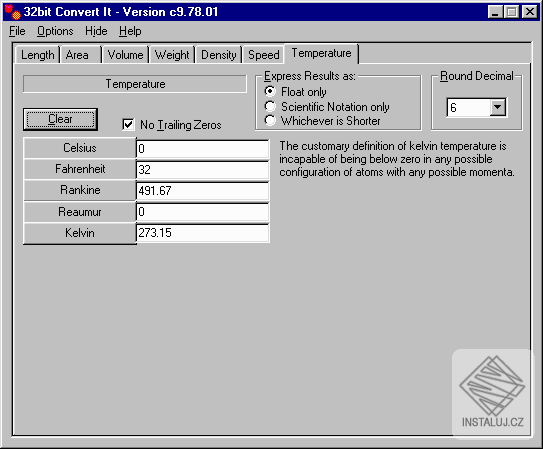
Task: Click the kelvin temperature definition text
Action: pos(397,159)
